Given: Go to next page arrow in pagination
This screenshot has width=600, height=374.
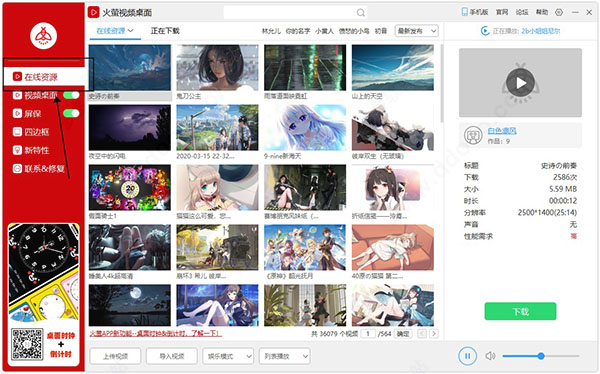Looking at the screenshot, I should [434, 333].
